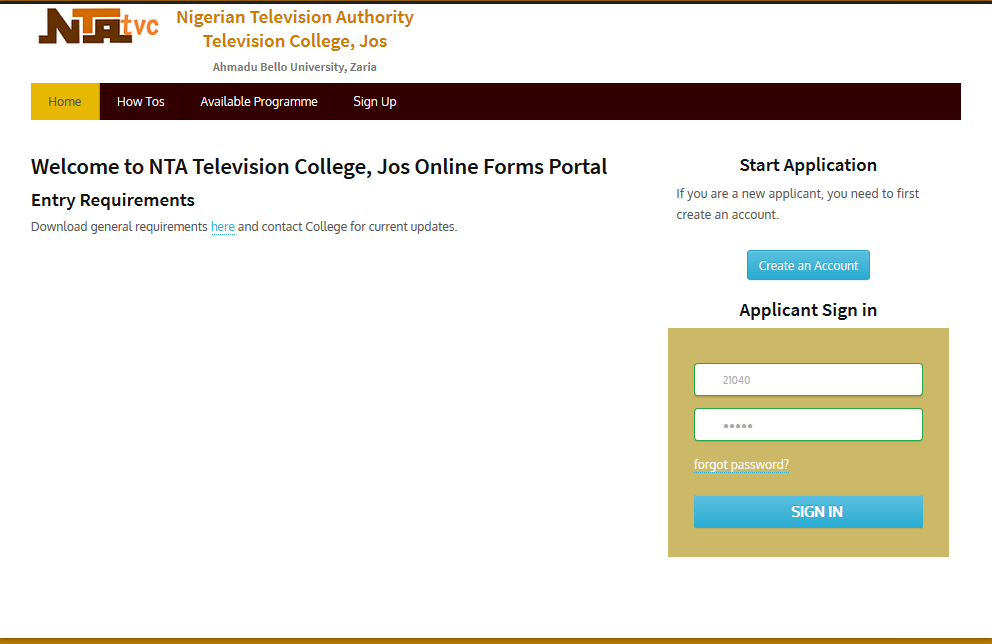Click the Applicant Sign in heading
This screenshot has height=644, width=992.
pos(808,310)
